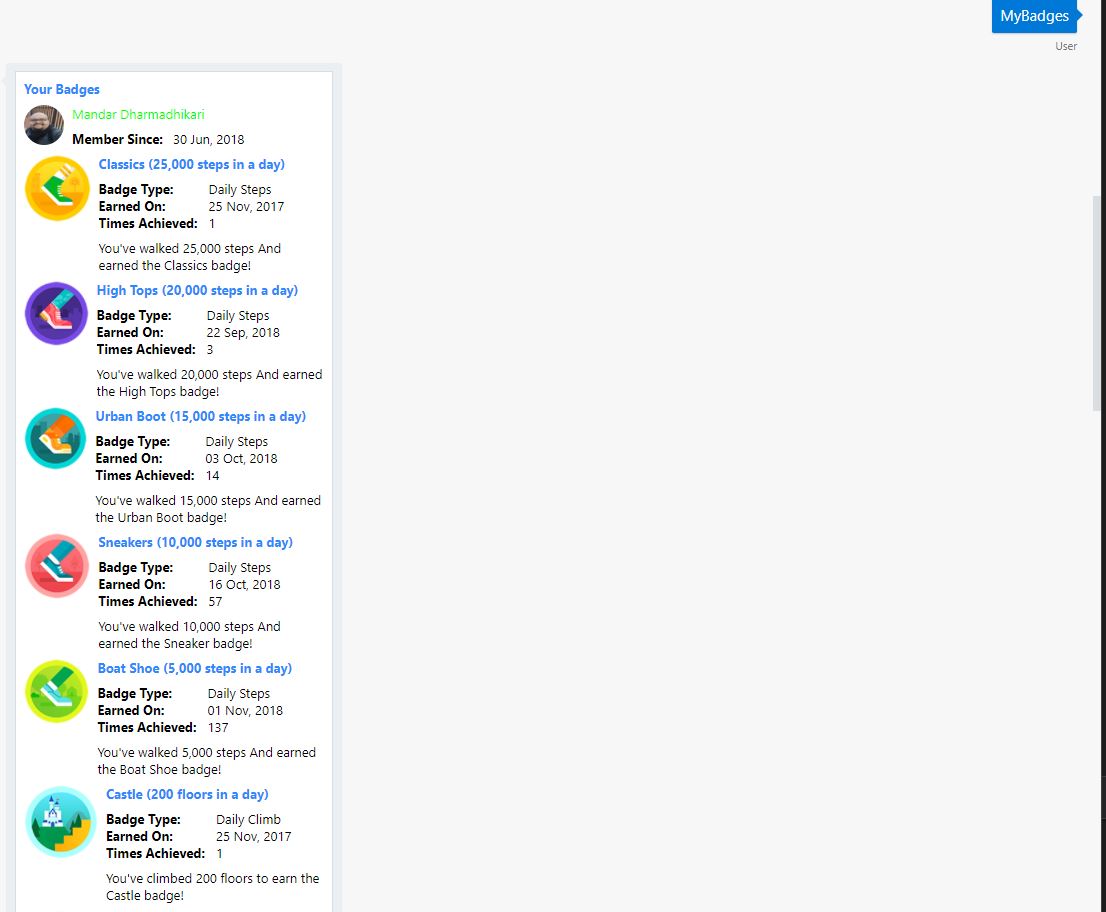Click the User label under MyBadges
This screenshot has height=912, width=1106.
click(x=1066, y=47)
